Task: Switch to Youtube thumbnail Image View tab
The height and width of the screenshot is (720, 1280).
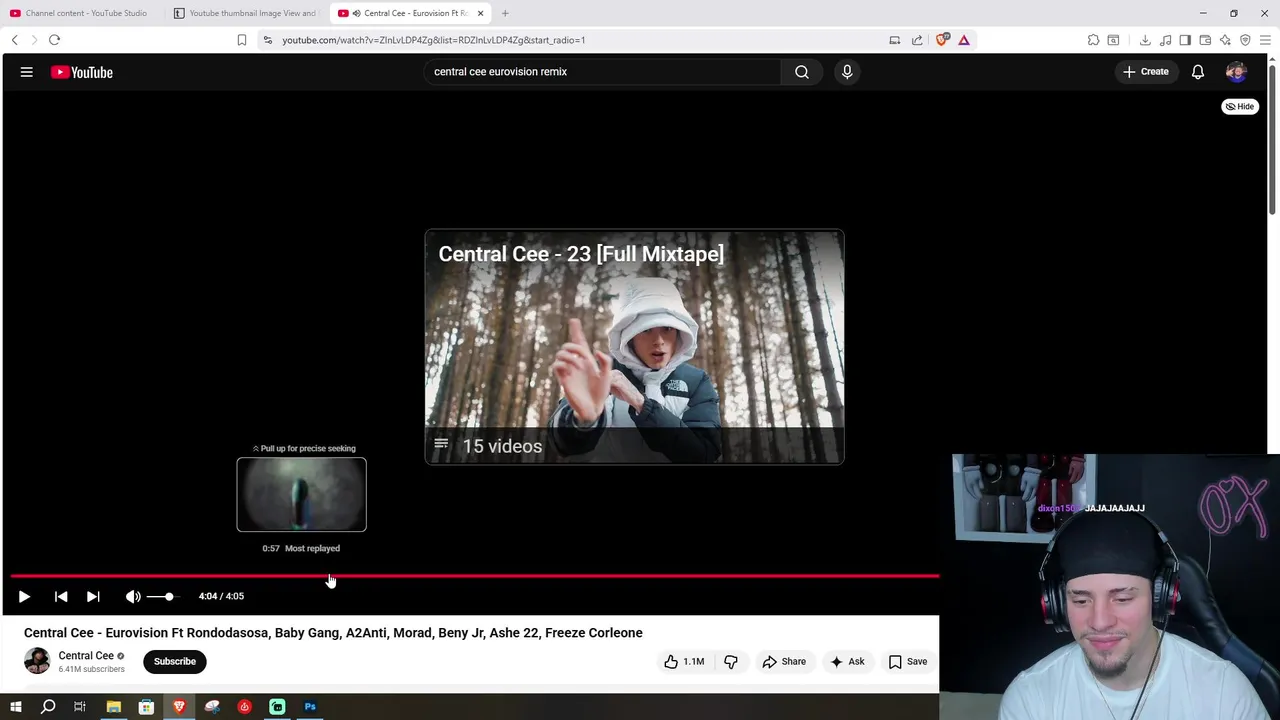Action: (245, 13)
